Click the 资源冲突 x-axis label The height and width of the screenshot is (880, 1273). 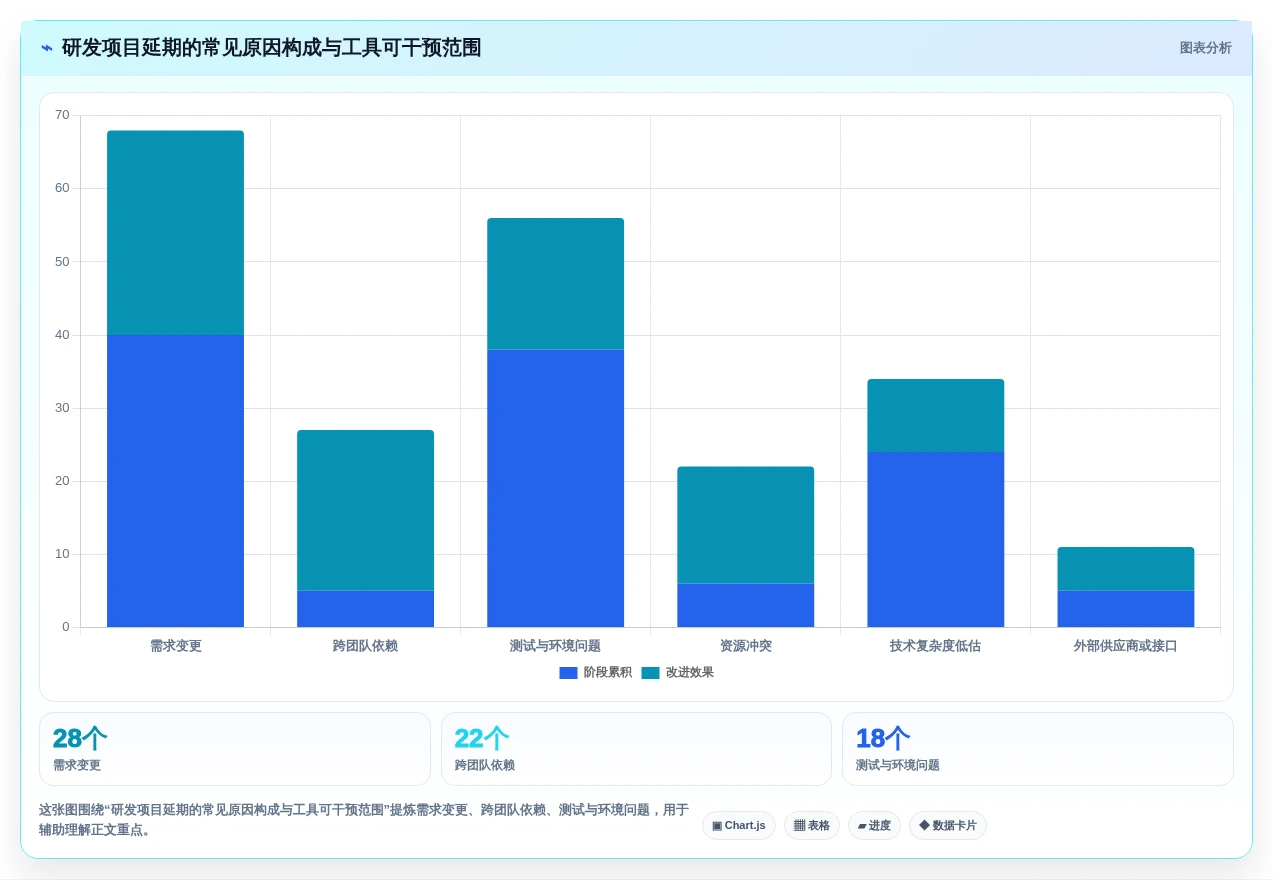[745, 646]
